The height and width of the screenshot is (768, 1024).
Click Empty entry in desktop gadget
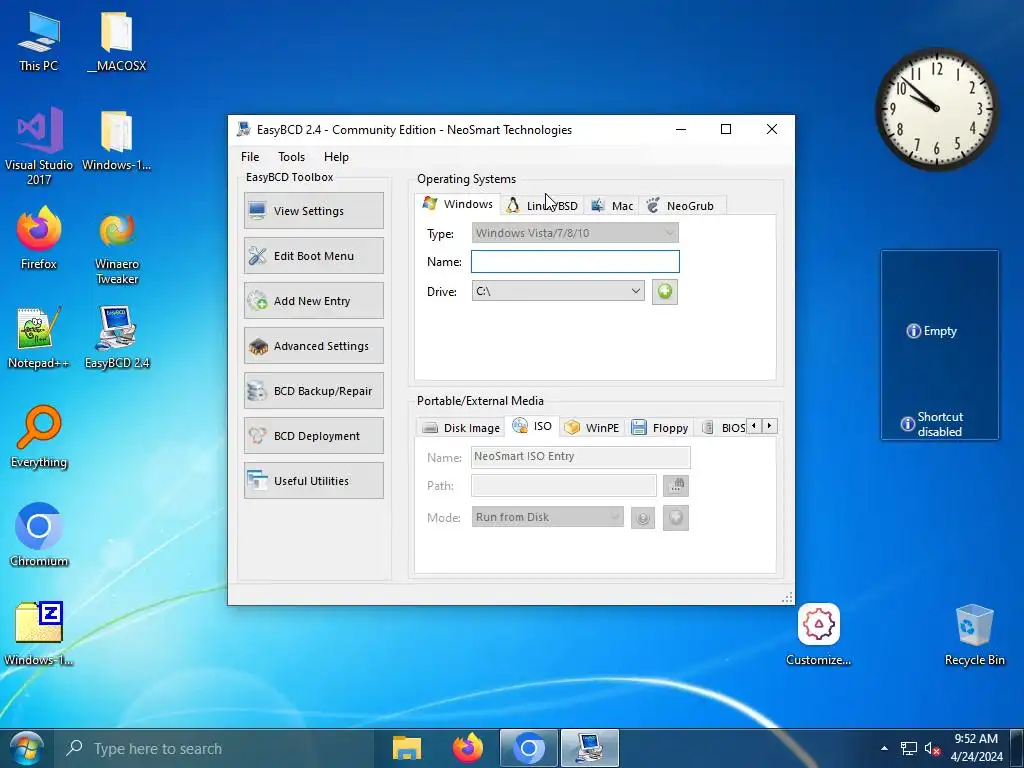pos(931,331)
